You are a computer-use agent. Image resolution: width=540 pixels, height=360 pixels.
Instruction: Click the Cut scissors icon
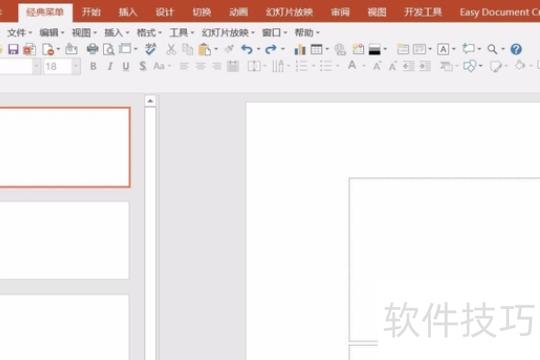(171, 49)
